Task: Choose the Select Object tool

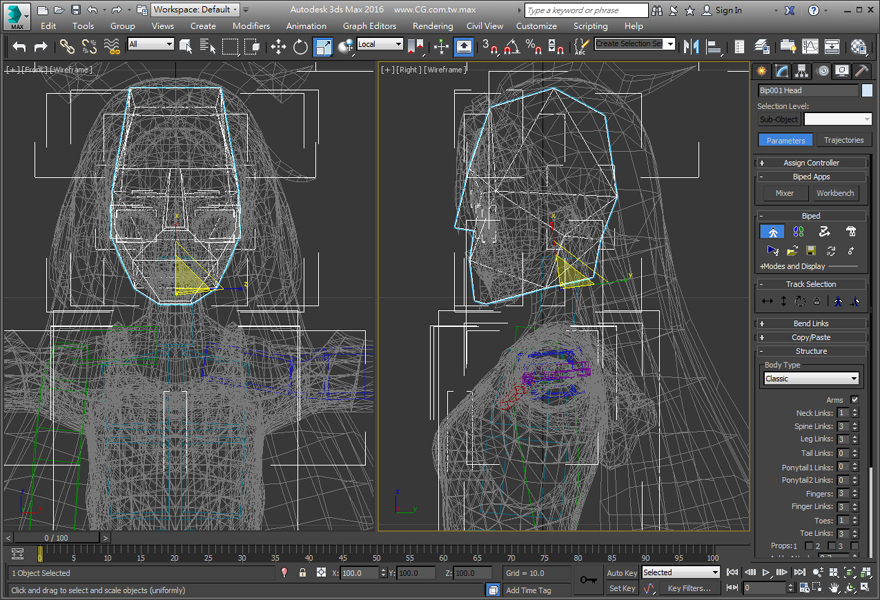Action: [x=186, y=47]
